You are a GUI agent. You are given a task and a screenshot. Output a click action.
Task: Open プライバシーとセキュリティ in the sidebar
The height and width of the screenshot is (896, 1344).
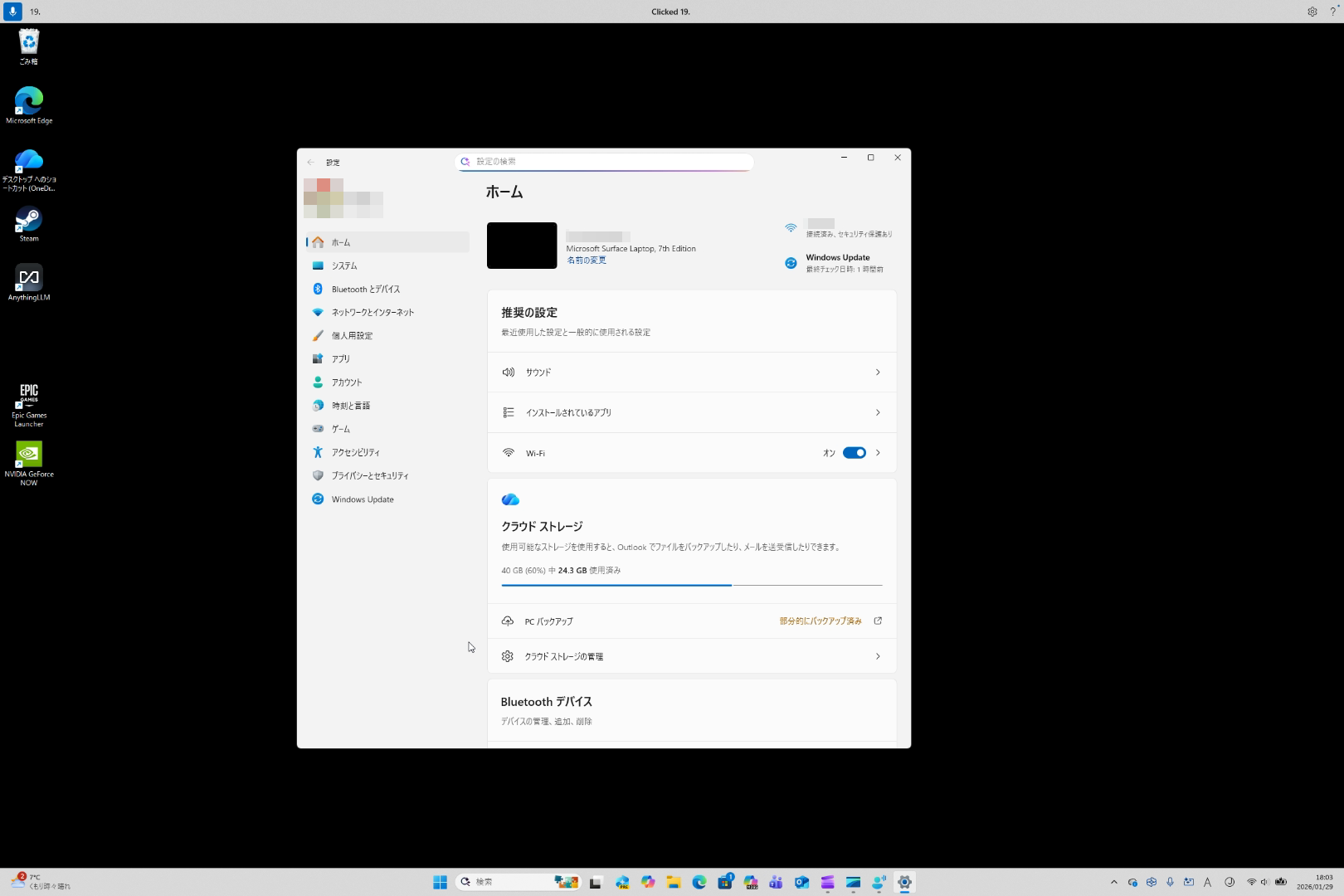coord(387,475)
